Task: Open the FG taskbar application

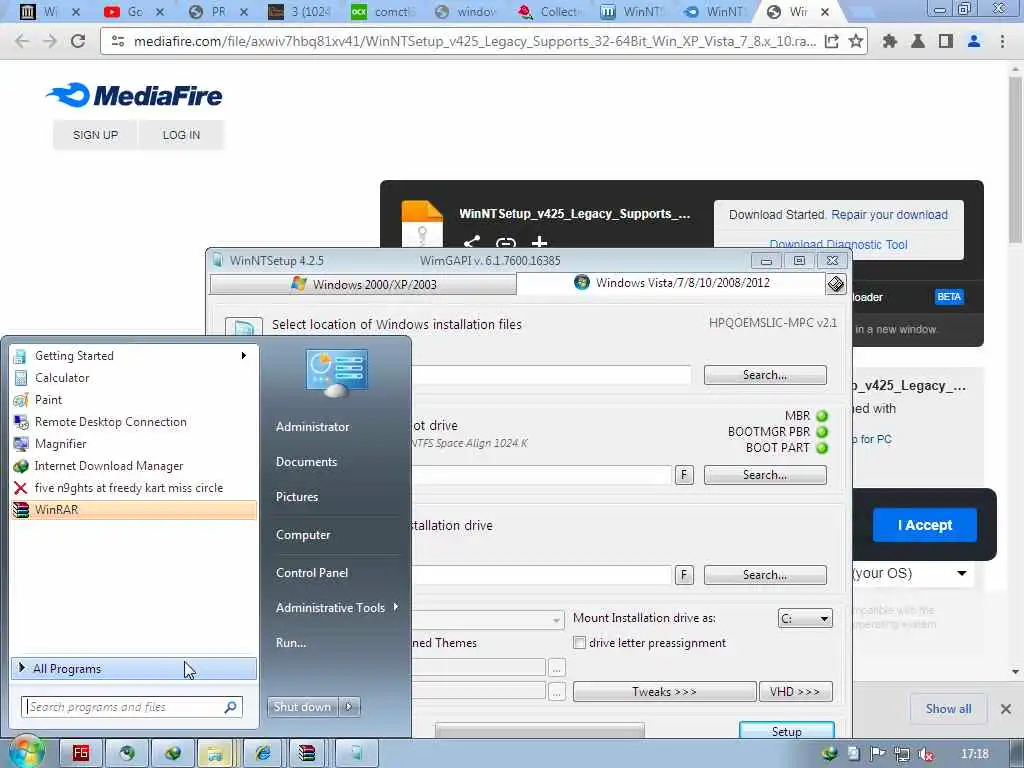Action: point(80,753)
